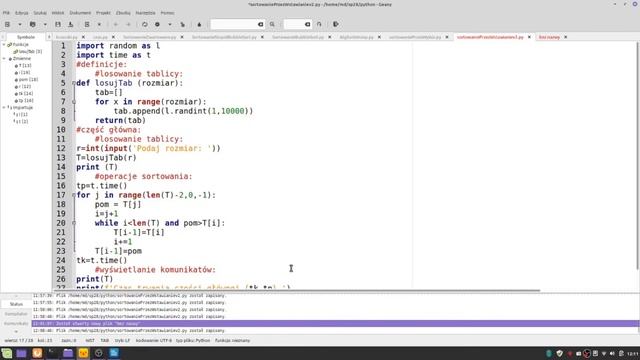This screenshot has width=640, height=360.
Task: Click the toolbar Close file X icon
Action: [x=99, y=24]
